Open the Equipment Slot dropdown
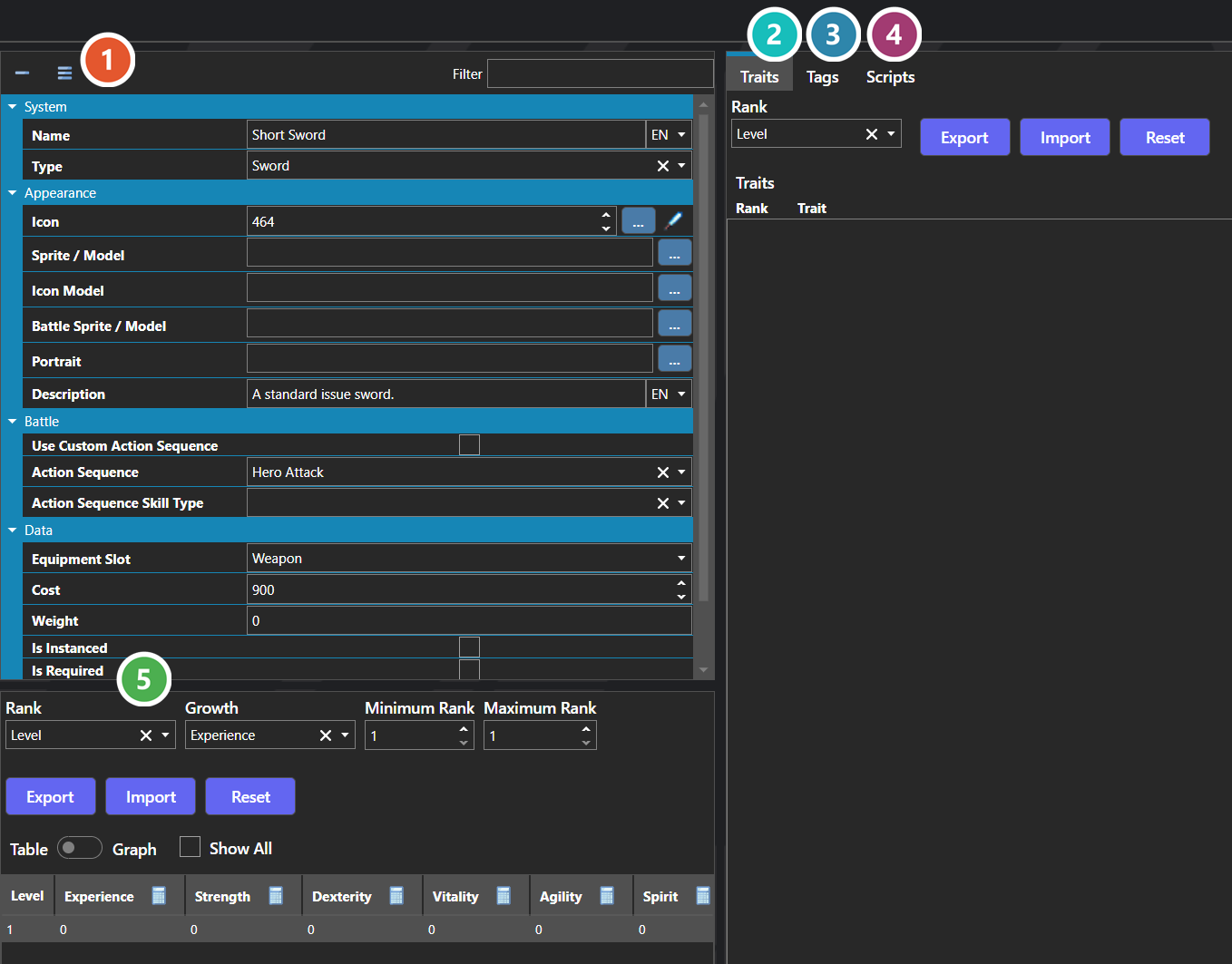 click(681, 559)
